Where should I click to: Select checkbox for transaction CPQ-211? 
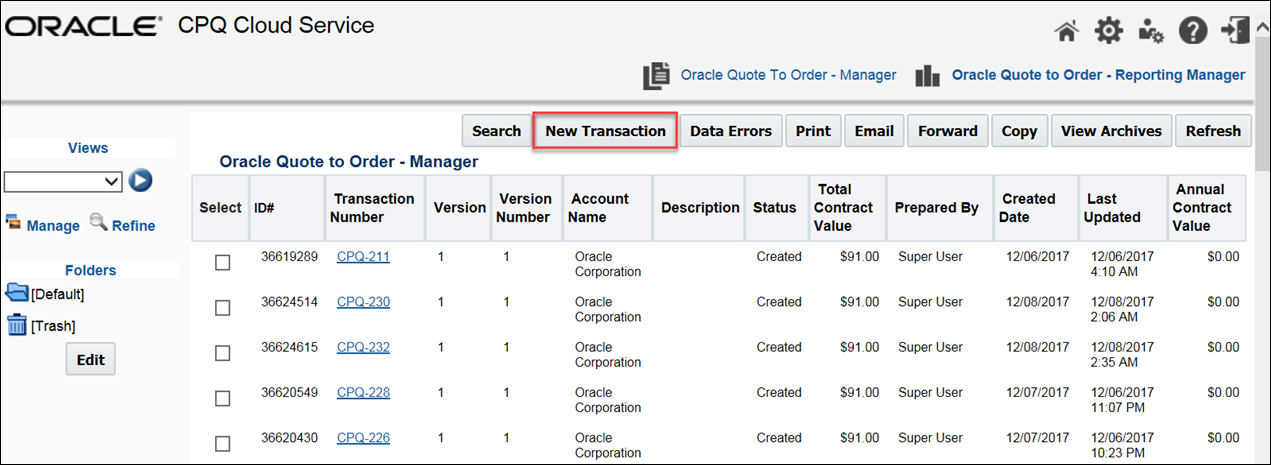click(223, 263)
